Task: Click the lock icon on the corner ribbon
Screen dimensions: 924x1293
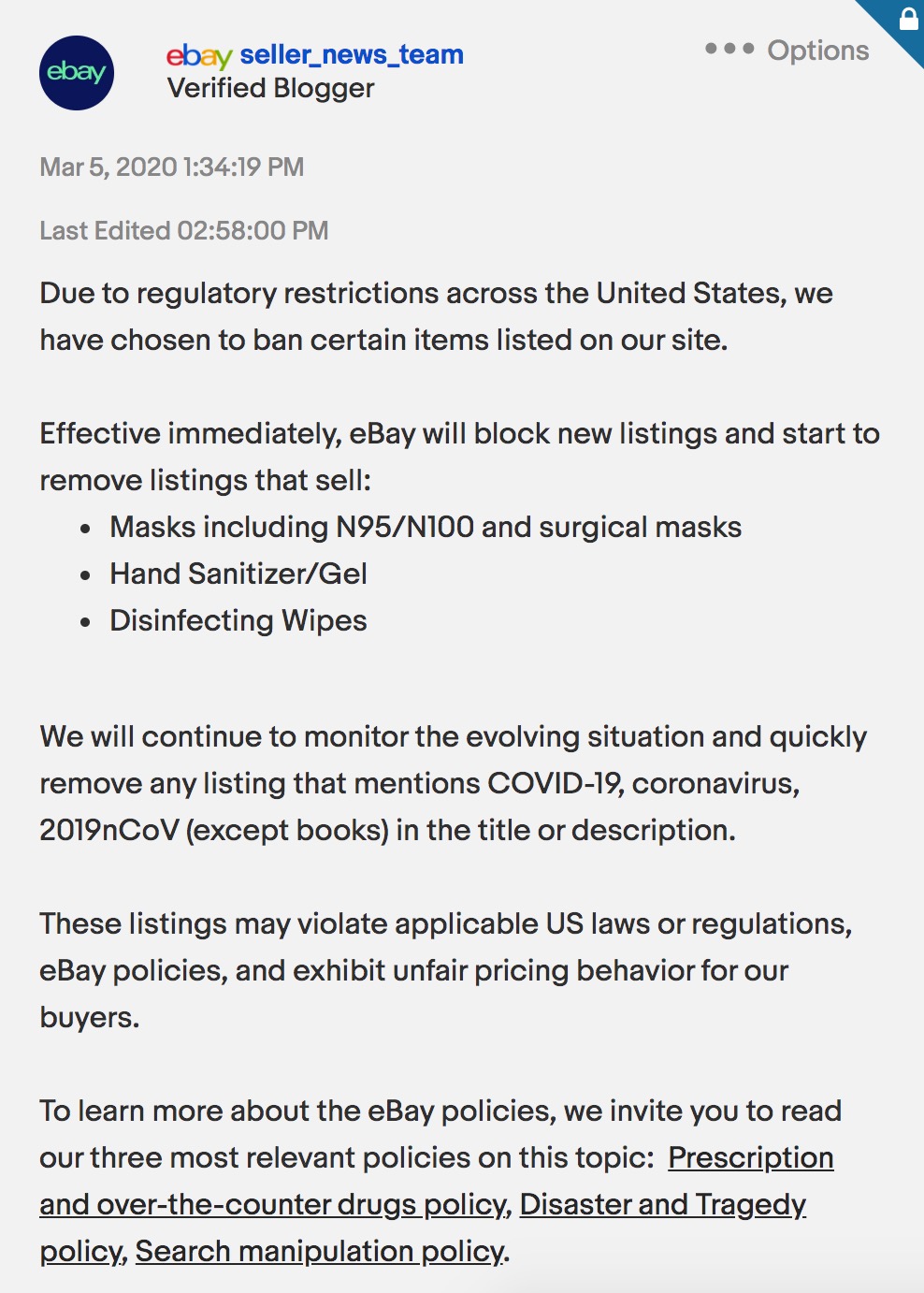Action: [x=908, y=18]
